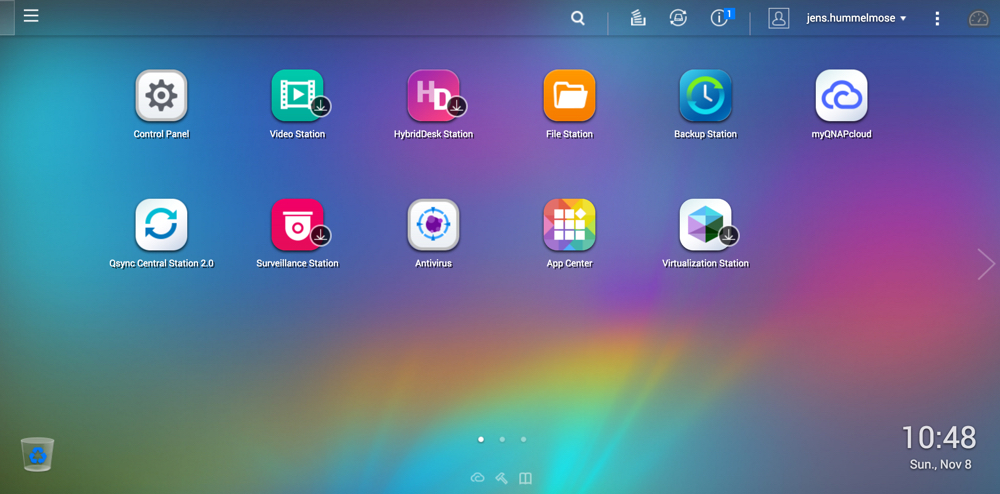The image size is (1000, 494).
Task: Open the three-dot More menu
Action: [937, 18]
